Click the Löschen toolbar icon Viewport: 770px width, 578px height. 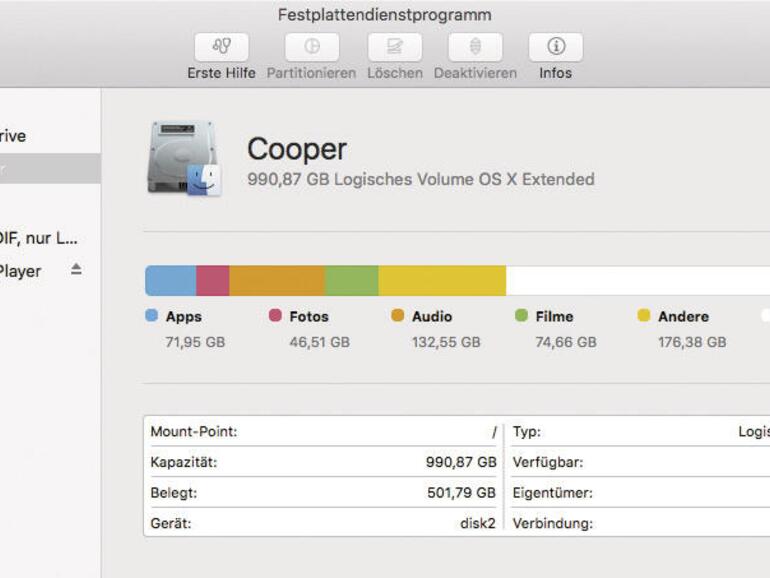(394, 47)
